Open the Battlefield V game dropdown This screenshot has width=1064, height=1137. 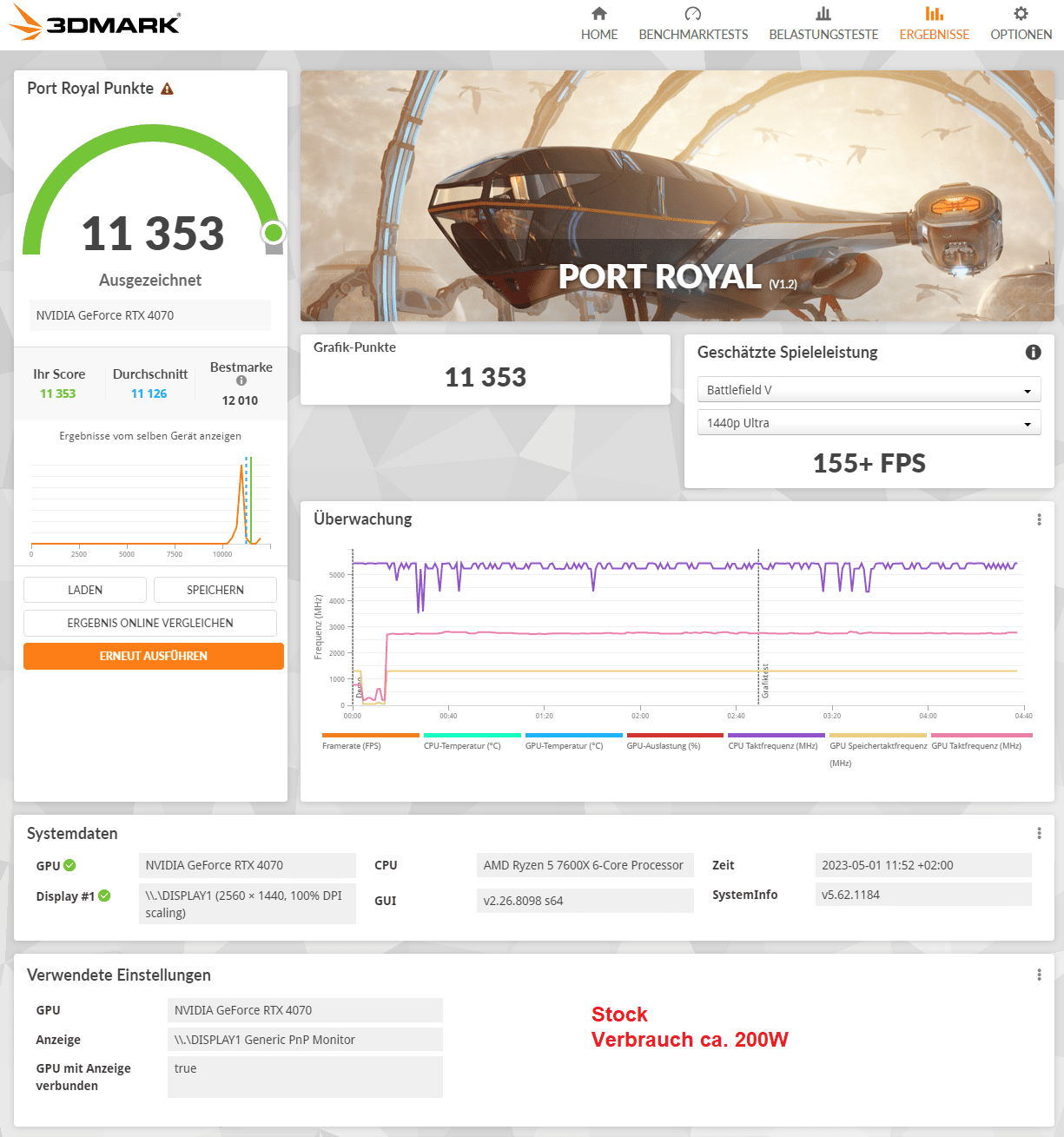[869, 390]
